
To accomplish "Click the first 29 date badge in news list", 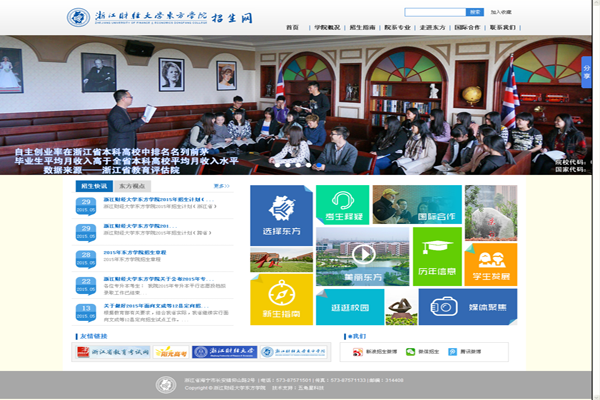I will click(86, 206).
